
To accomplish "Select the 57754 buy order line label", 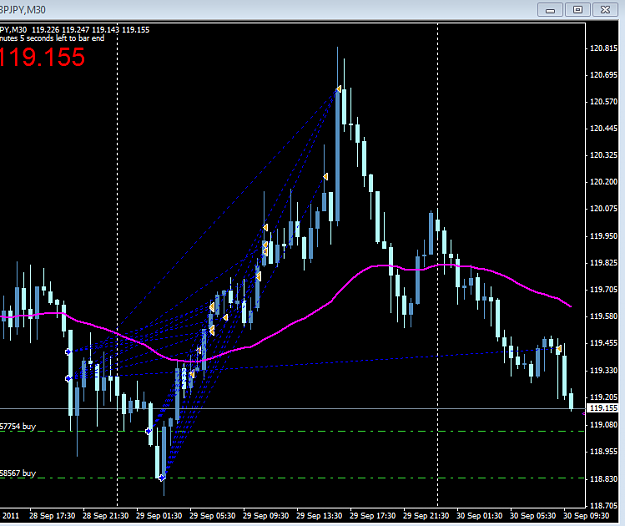I will [x=18, y=426].
